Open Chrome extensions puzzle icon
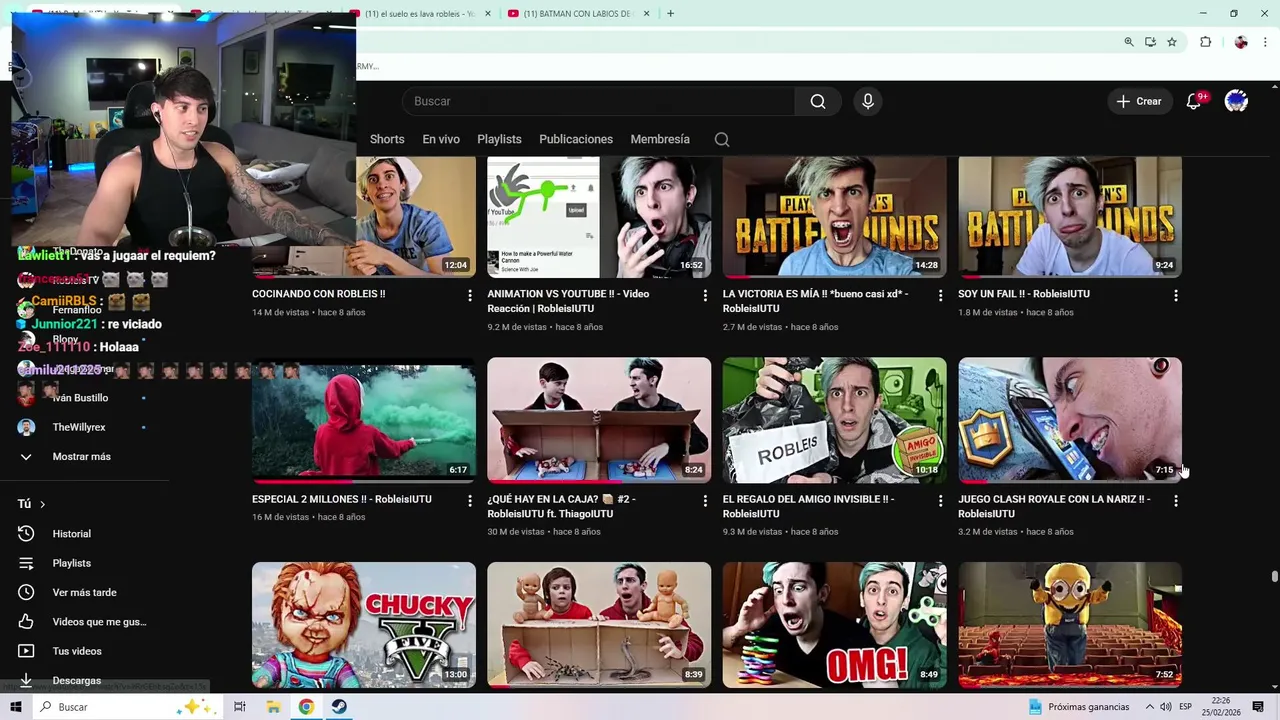 pyautogui.click(x=1205, y=42)
